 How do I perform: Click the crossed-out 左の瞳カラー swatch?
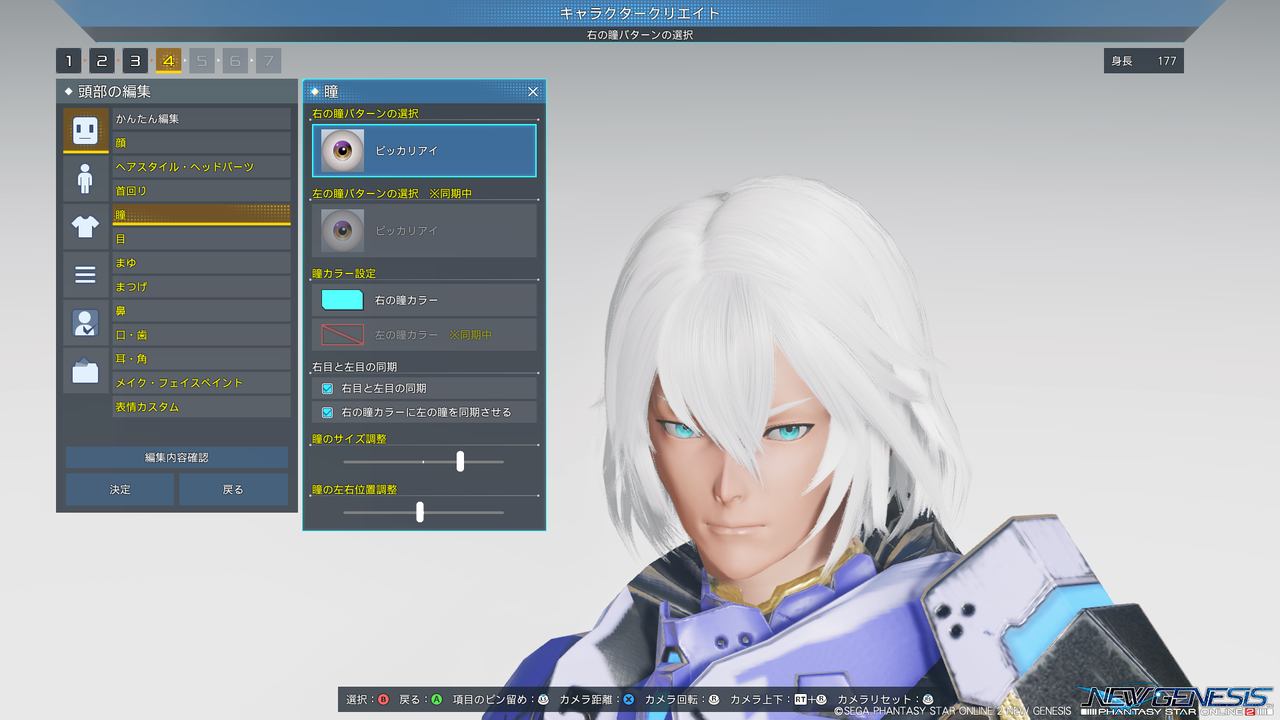(x=341, y=335)
